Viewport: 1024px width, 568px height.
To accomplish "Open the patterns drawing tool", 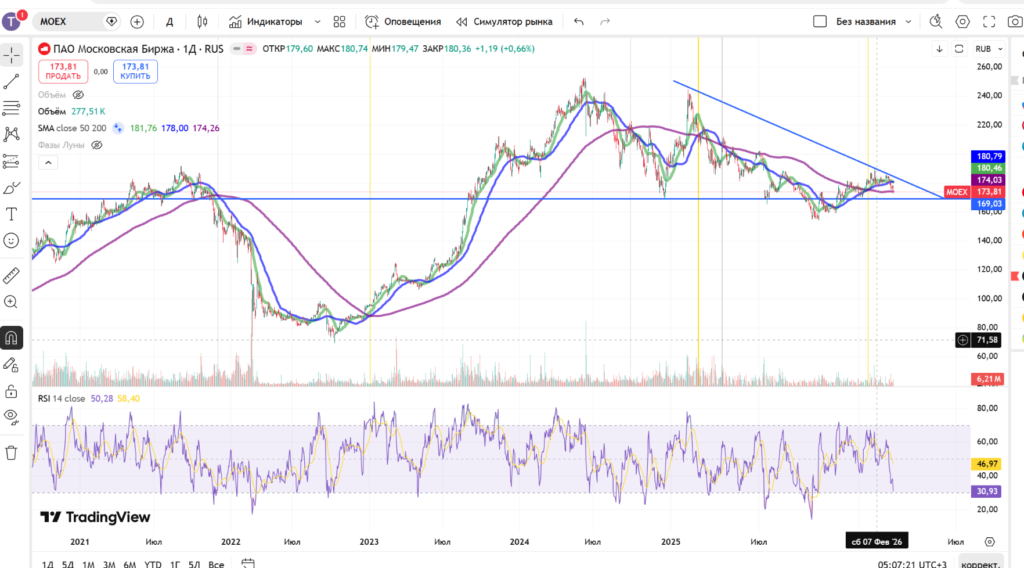I will 12,134.
